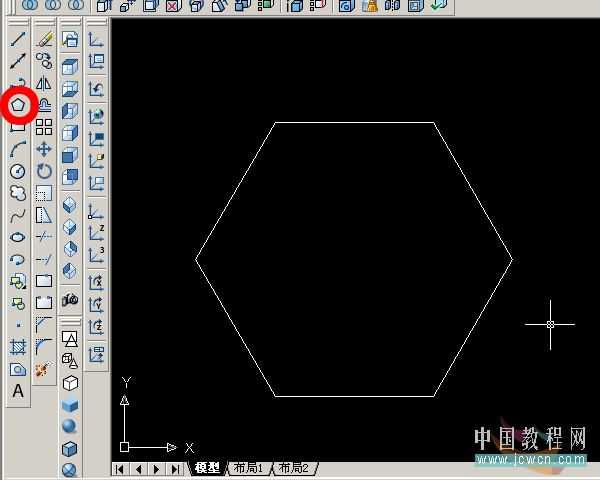Click the Insert Block icon
600x480 pixels.
(18, 282)
